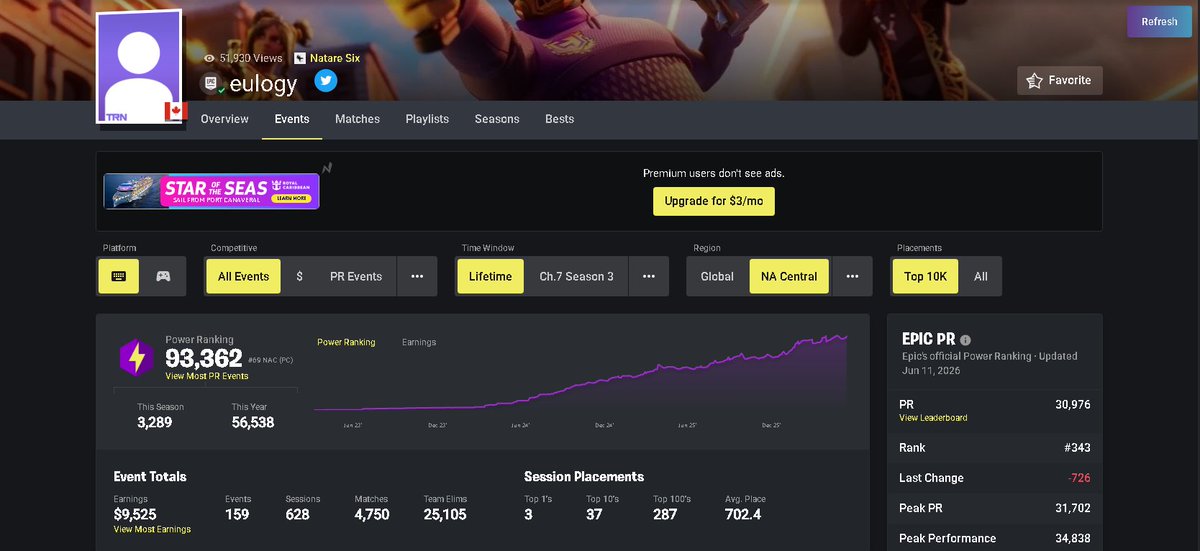
Task: Click the profile avatar image
Action: [x=141, y=66]
